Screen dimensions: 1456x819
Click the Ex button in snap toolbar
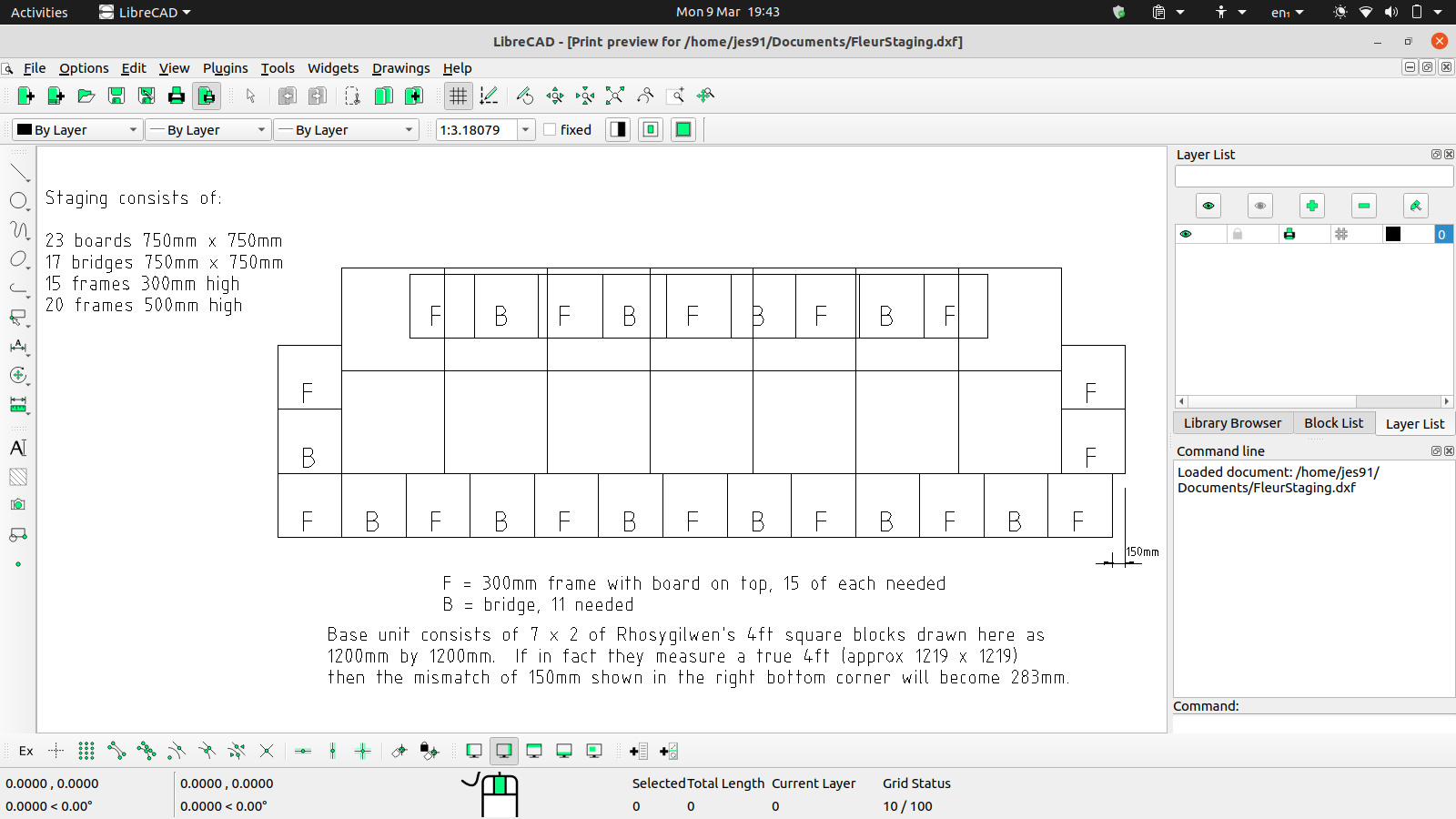(x=26, y=751)
